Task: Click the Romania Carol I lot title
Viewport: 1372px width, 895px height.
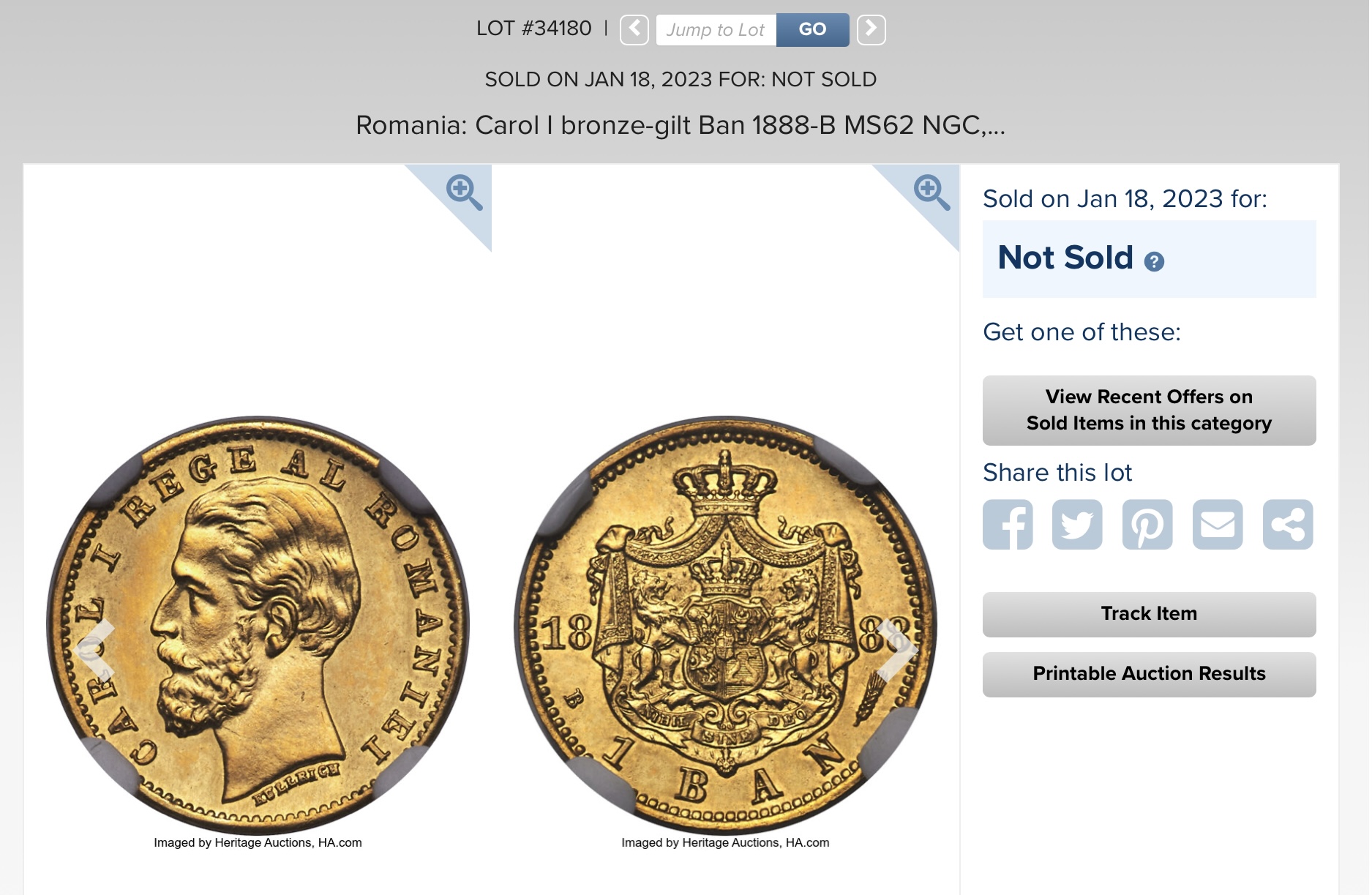Action: pos(681,125)
